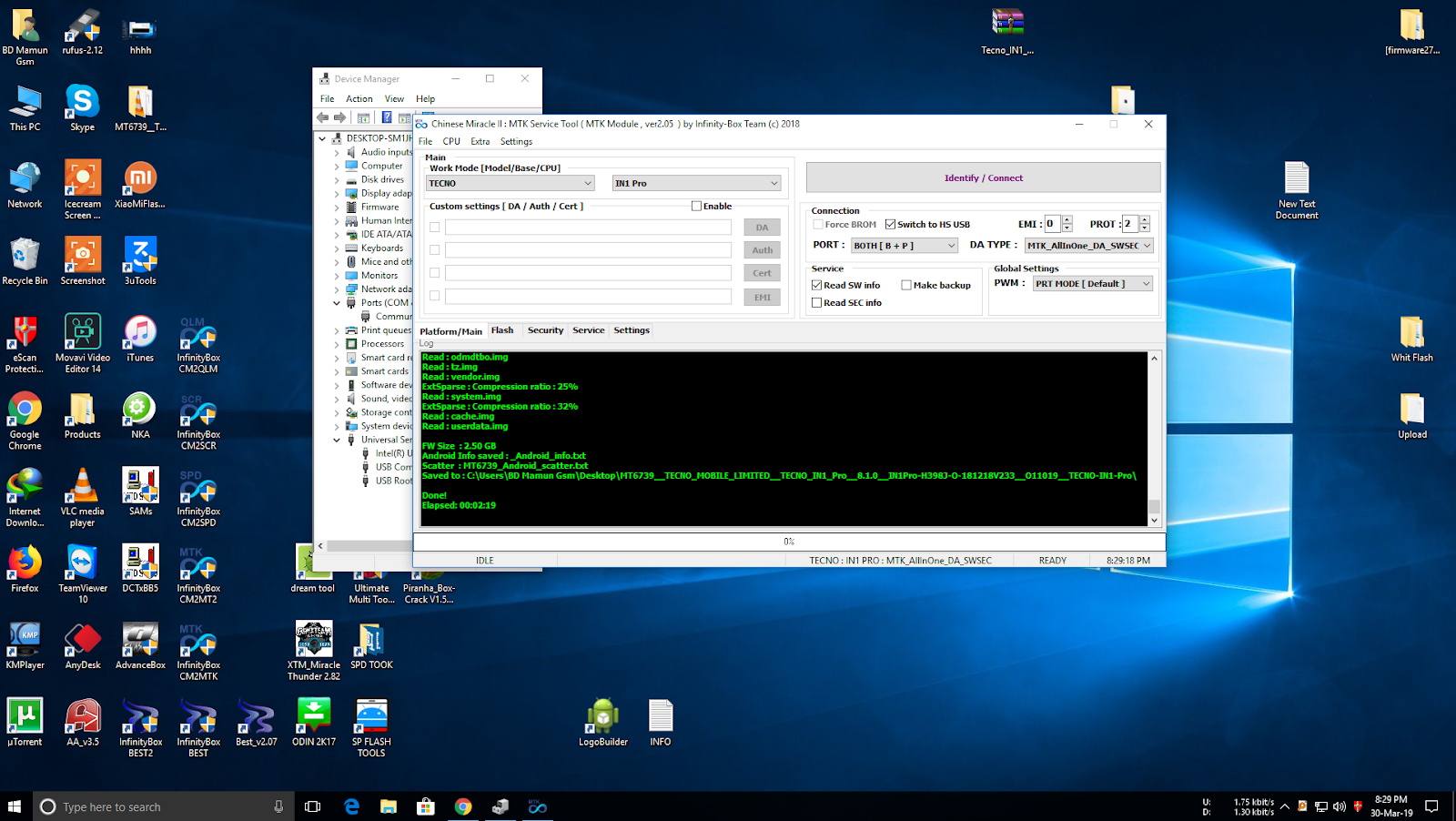Expand Disk drives tree node

coord(337,179)
